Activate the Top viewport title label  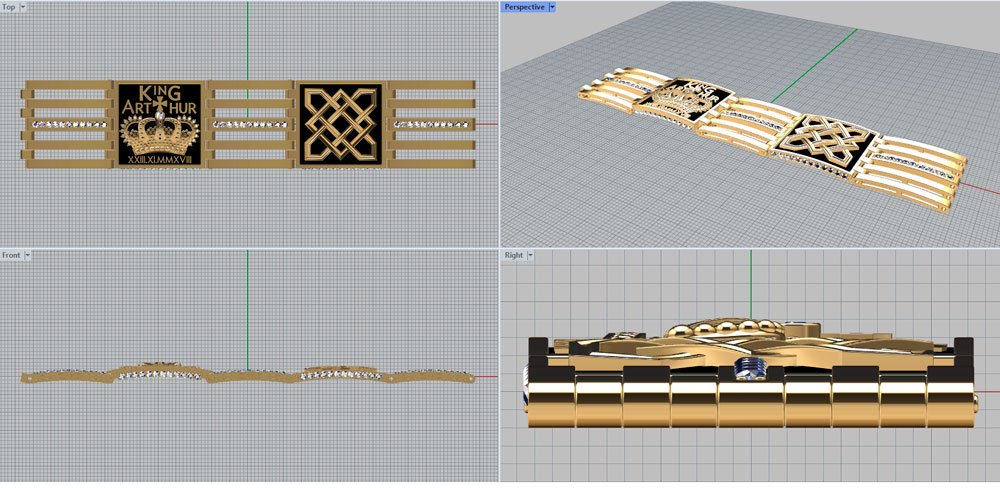pyautogui.click(x=9, y=7)
